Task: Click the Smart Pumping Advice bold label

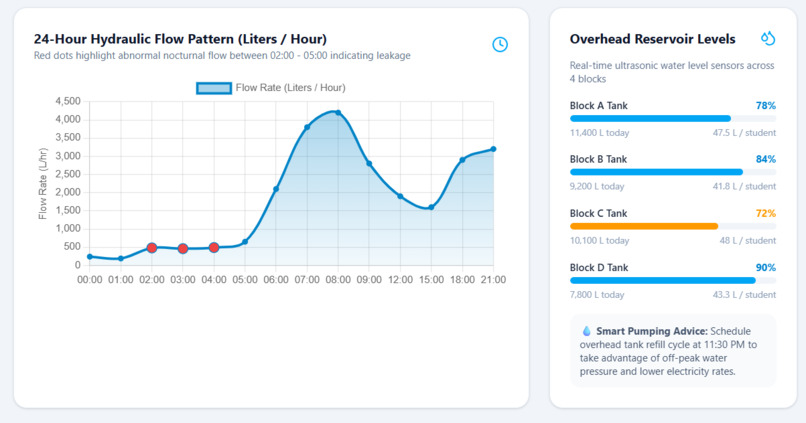Action: tap(652, 331)
